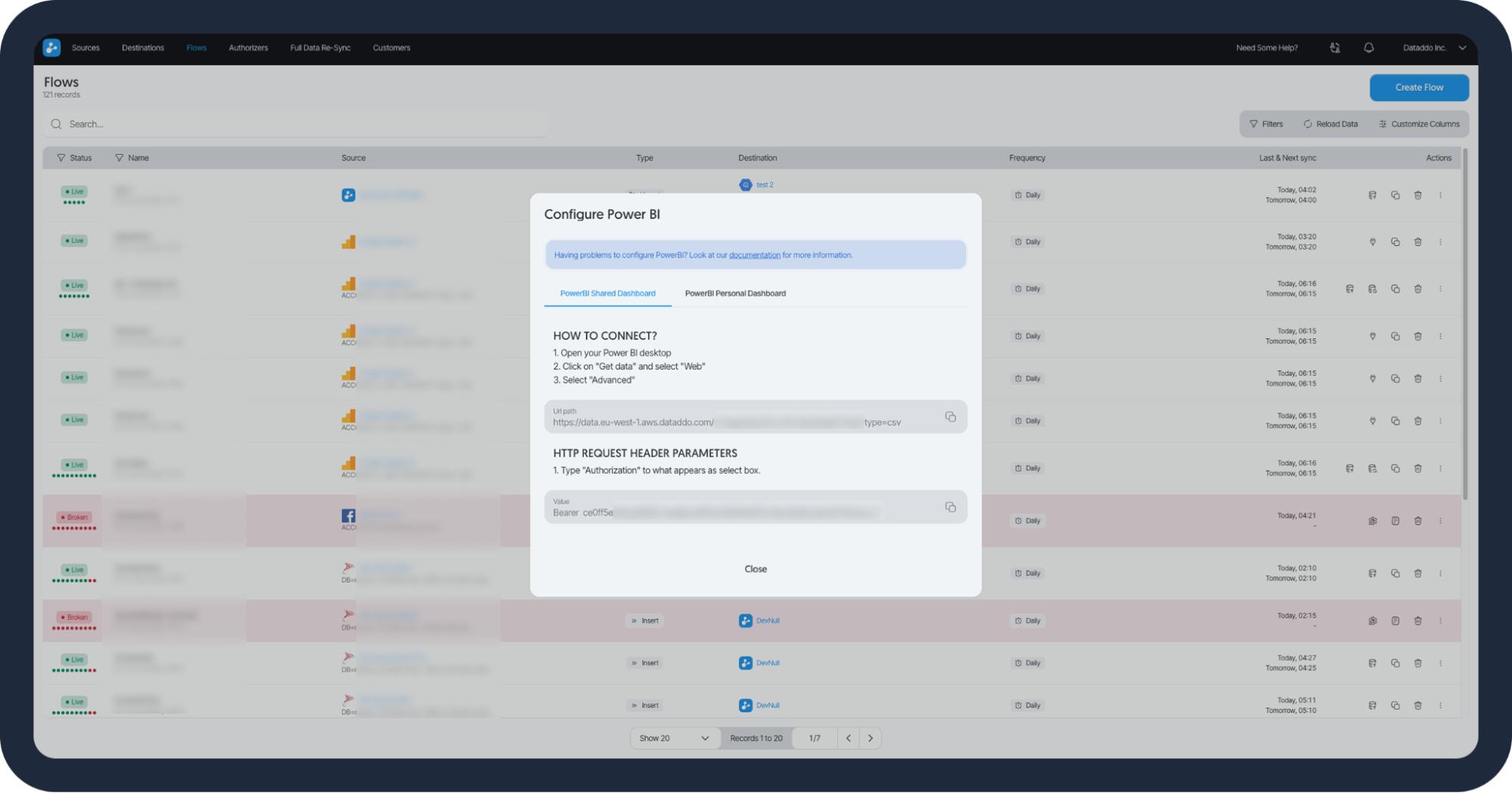Delete the flow synced Today 05:11
This screenshot has width=1512, height=793.
pos(1417,705)
